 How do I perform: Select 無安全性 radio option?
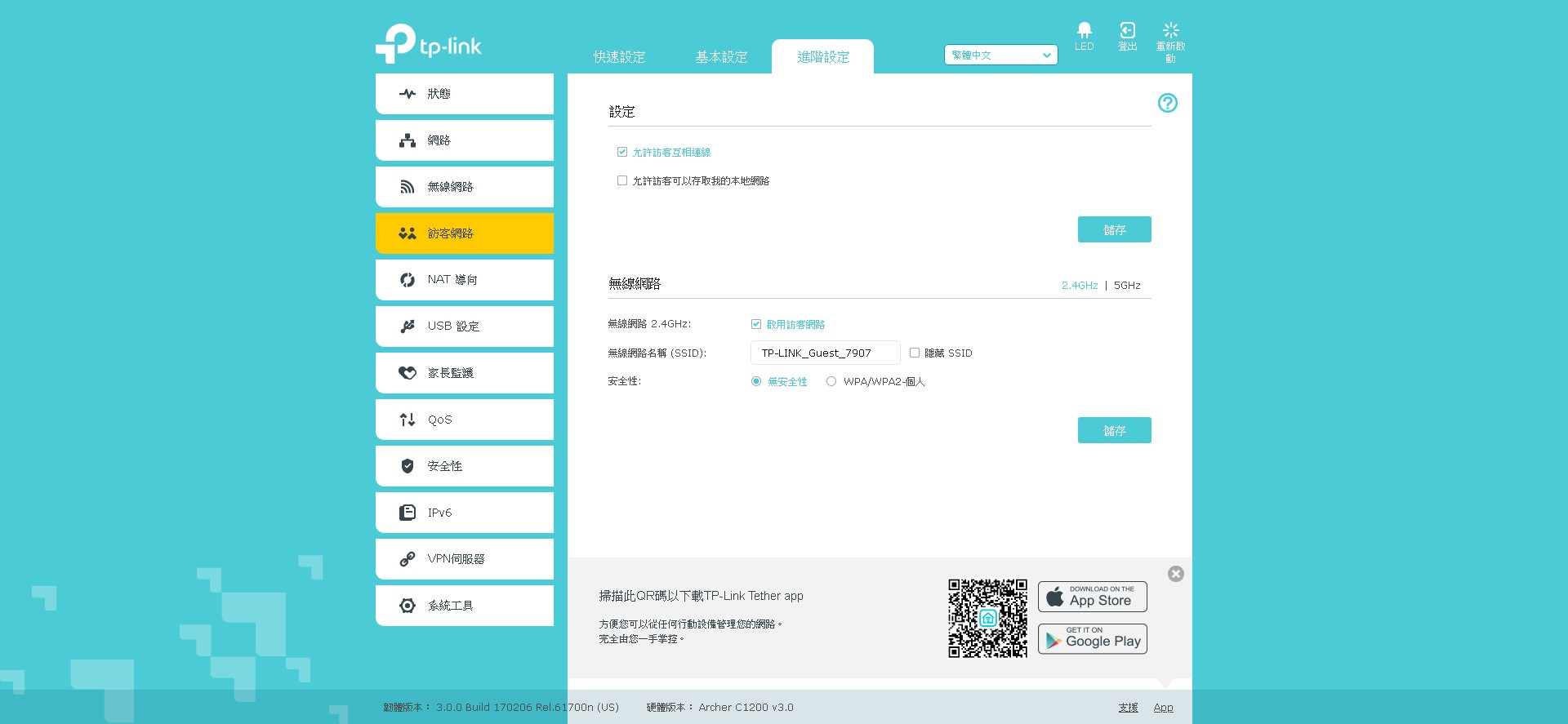tap(756, 381)
